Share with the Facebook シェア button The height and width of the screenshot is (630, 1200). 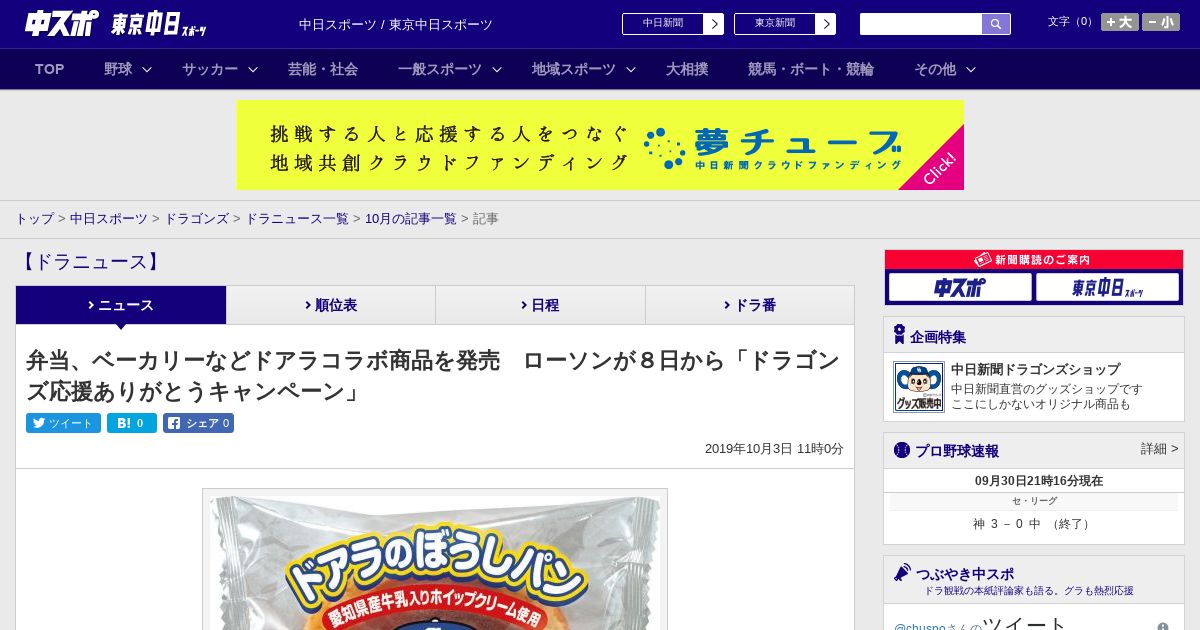click(x=198, y=423)
